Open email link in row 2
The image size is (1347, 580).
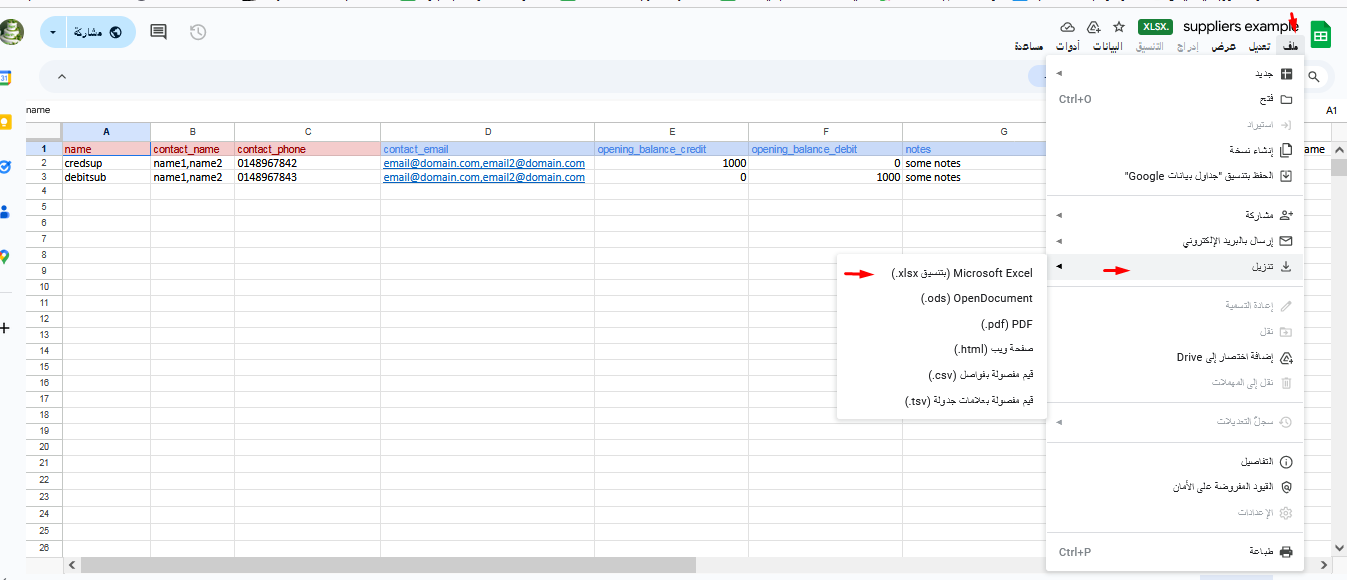484,163
